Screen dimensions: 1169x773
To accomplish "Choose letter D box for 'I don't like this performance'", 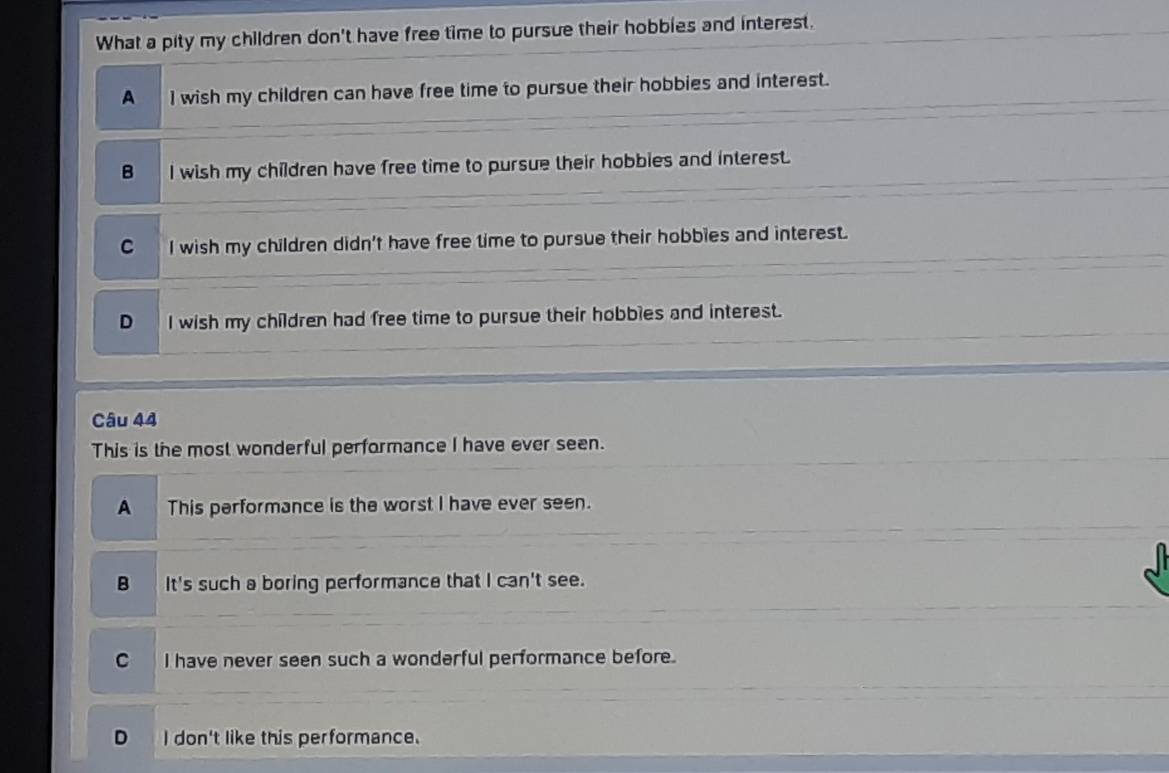I will 121,736.
